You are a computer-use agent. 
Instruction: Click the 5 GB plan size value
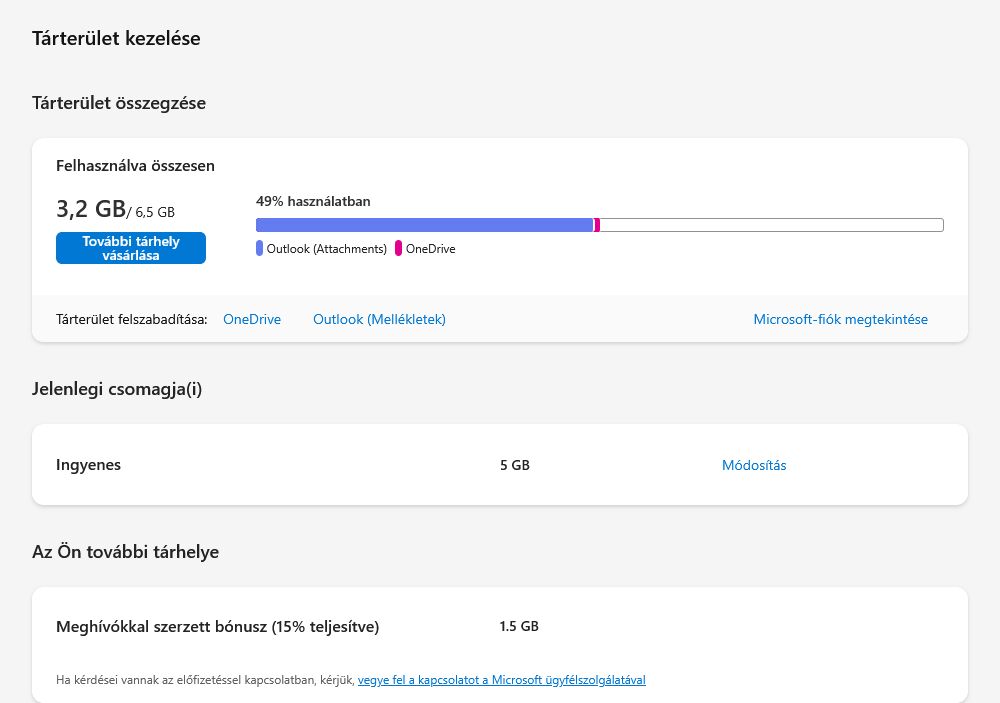pos(514,465)
